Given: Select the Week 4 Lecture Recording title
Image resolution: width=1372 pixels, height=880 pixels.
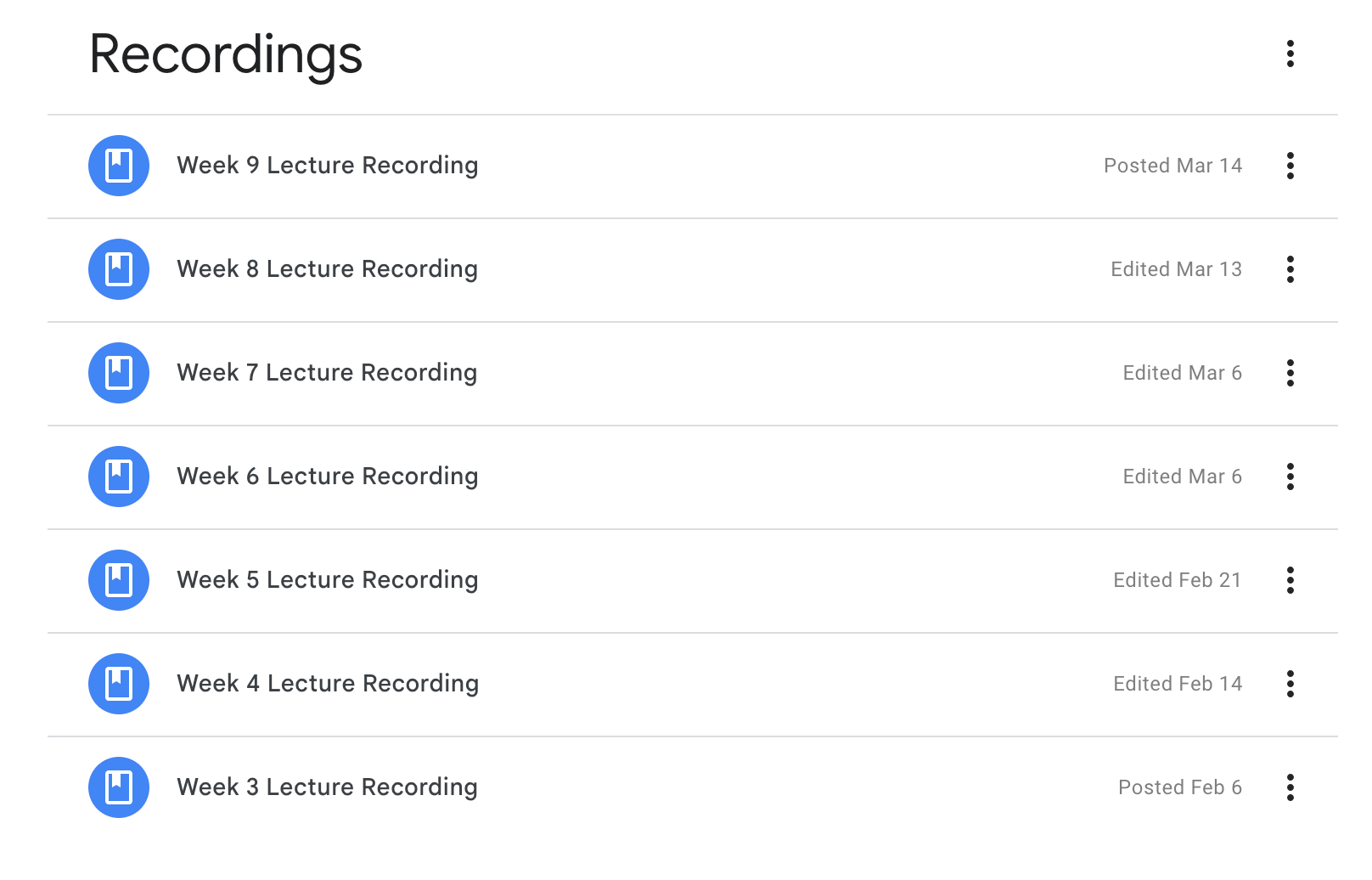Looking at the screenshot, I should pos(328,684).
